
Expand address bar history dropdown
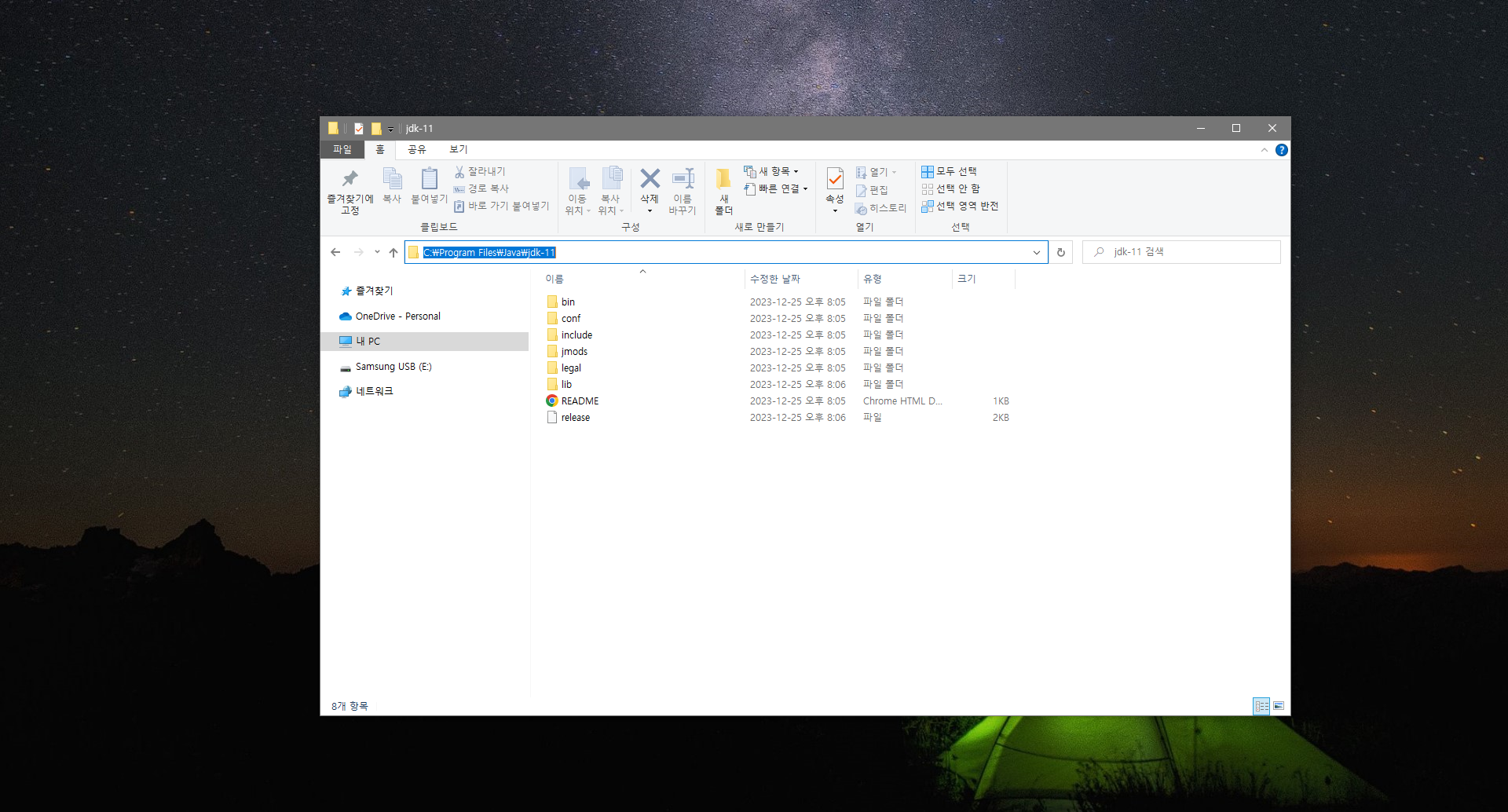pyautogui.click(x=1037, y=252)
